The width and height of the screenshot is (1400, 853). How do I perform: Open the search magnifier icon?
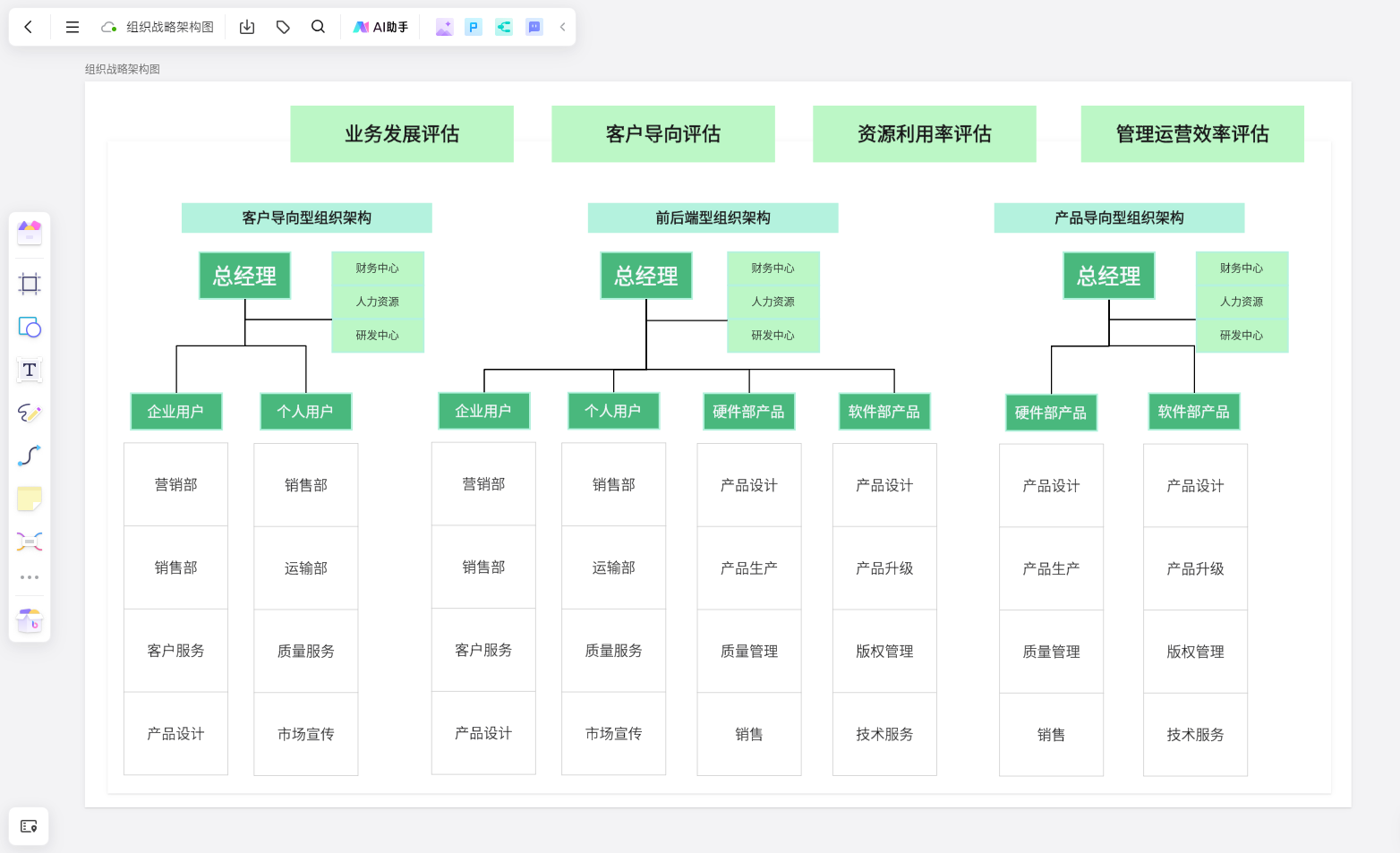click(x=318, y=27)
